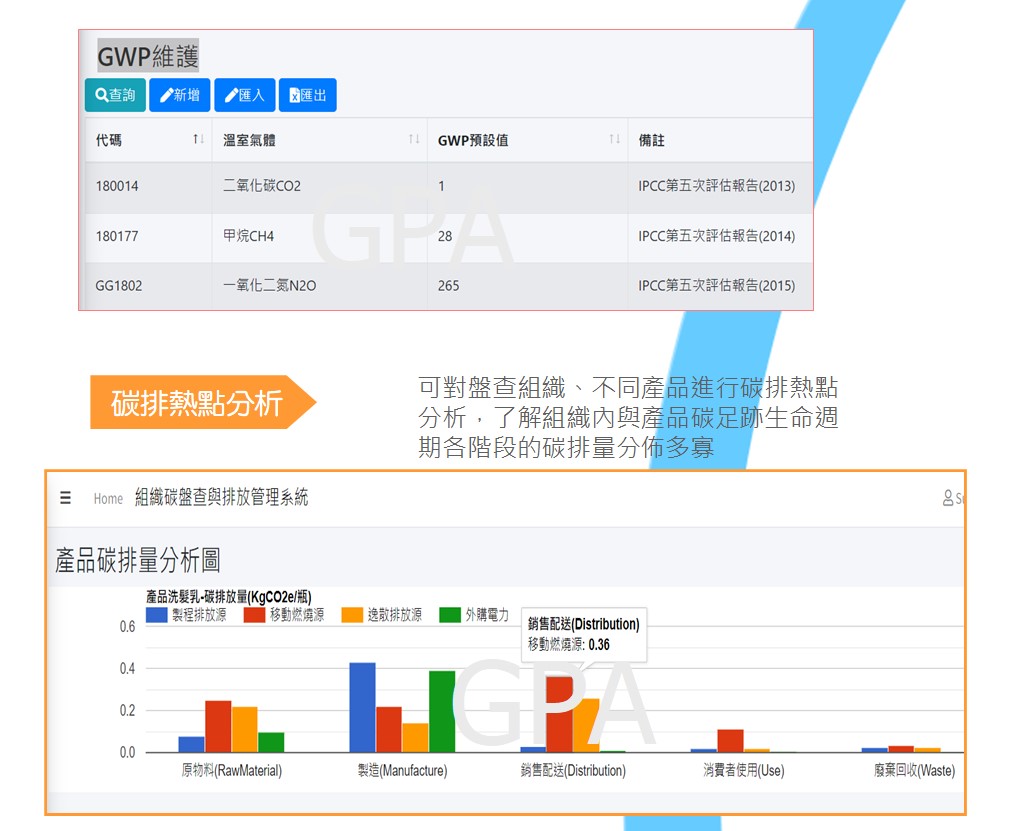Click the blue Manufacture 製程排放源 bar
Viewport: 1024px width, 831px height.
click(x=362, y=707)
